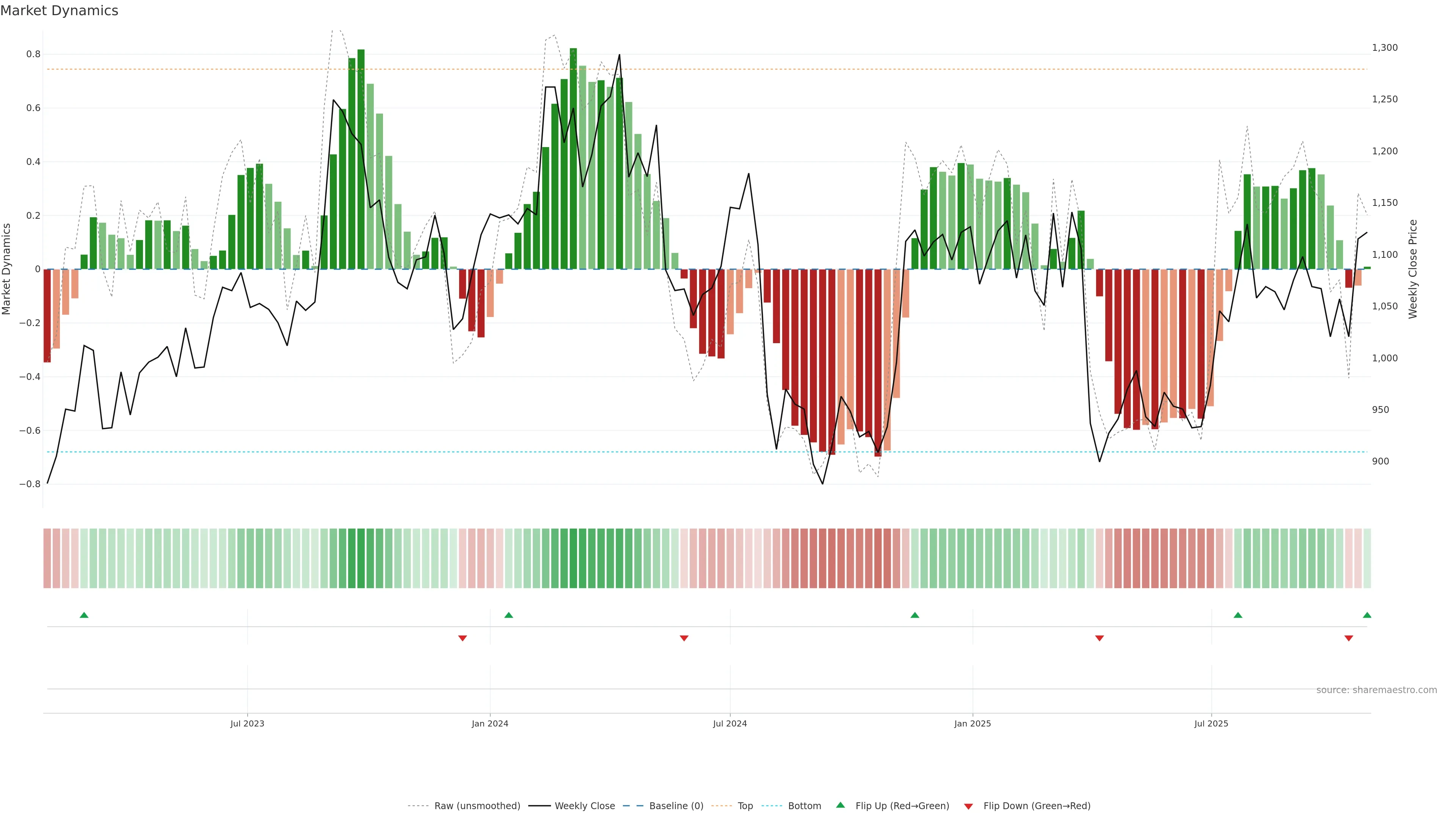Image resolution: width=1456 pixels, height=819 pixels.
Task: Toggle the Bottom legend entry
Action: [804, 806]
